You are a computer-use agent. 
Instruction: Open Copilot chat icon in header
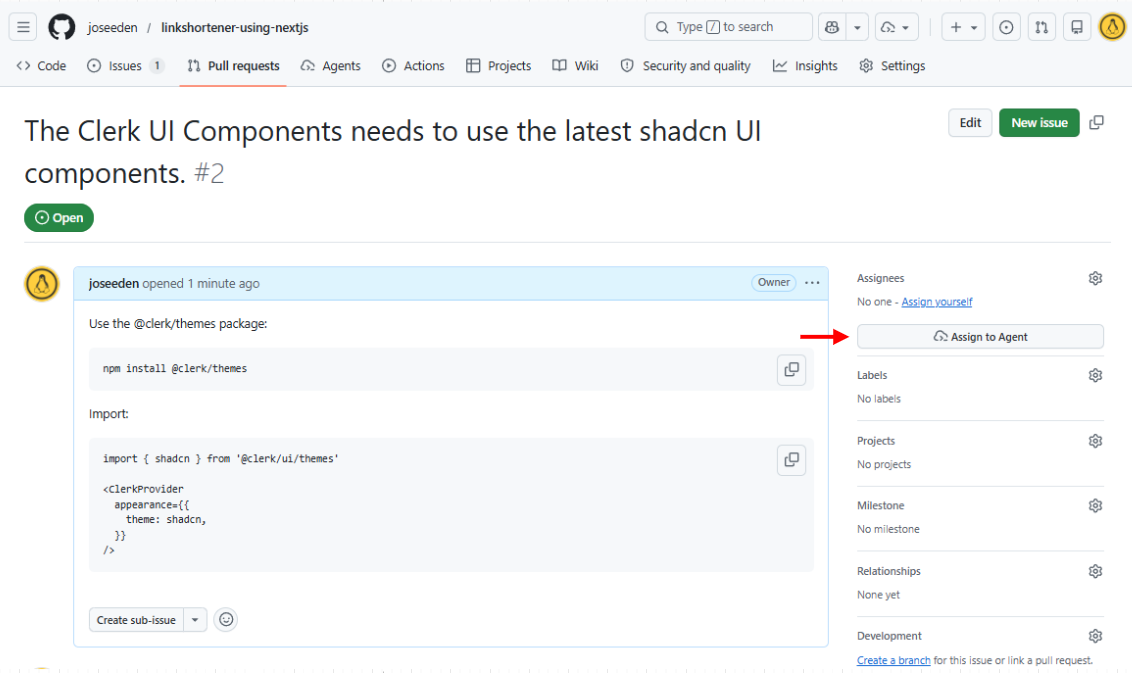point(832,27)
